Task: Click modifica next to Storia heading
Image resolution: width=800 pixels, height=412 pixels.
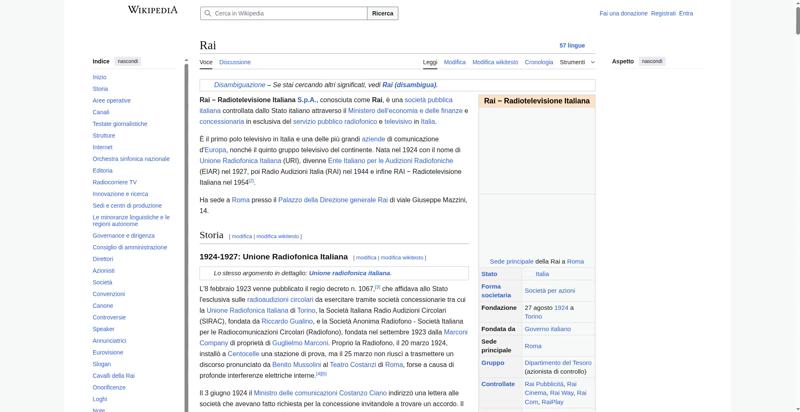Action: (242, 237)
